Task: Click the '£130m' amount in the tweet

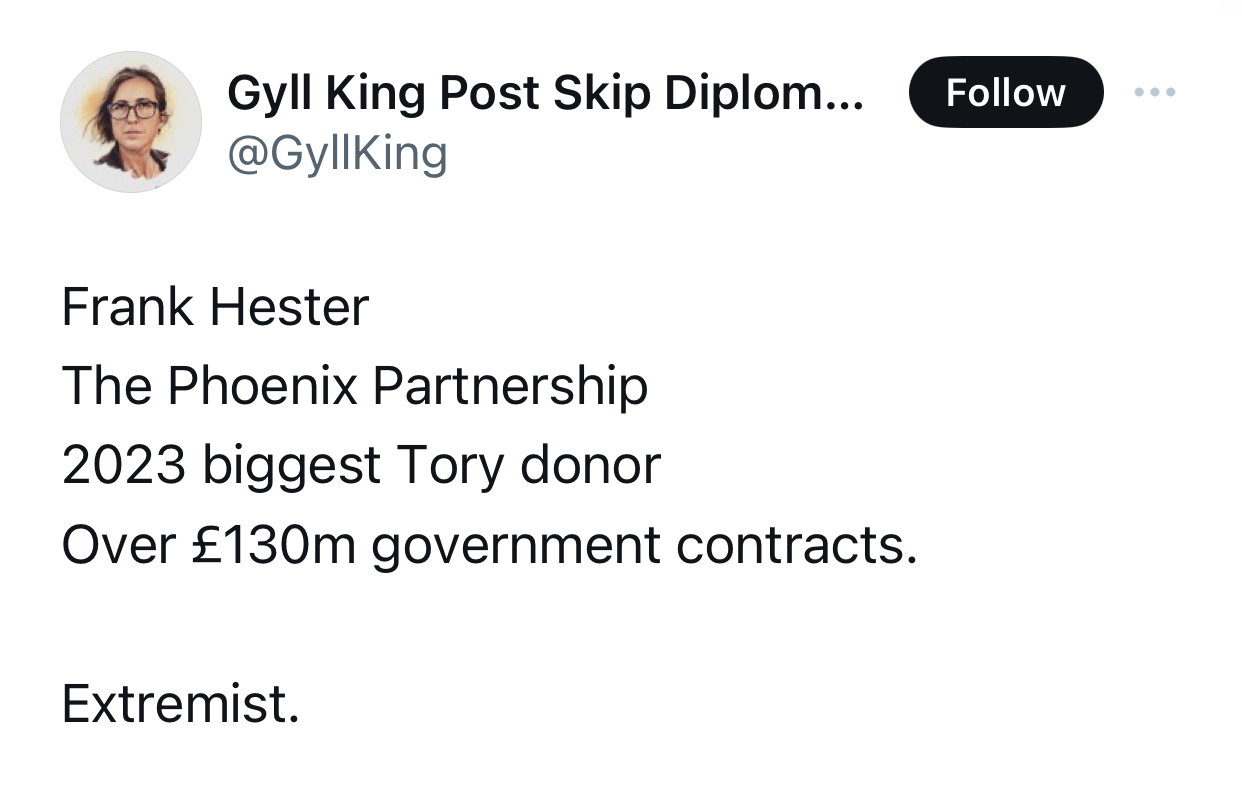Action: pos(274,545)
